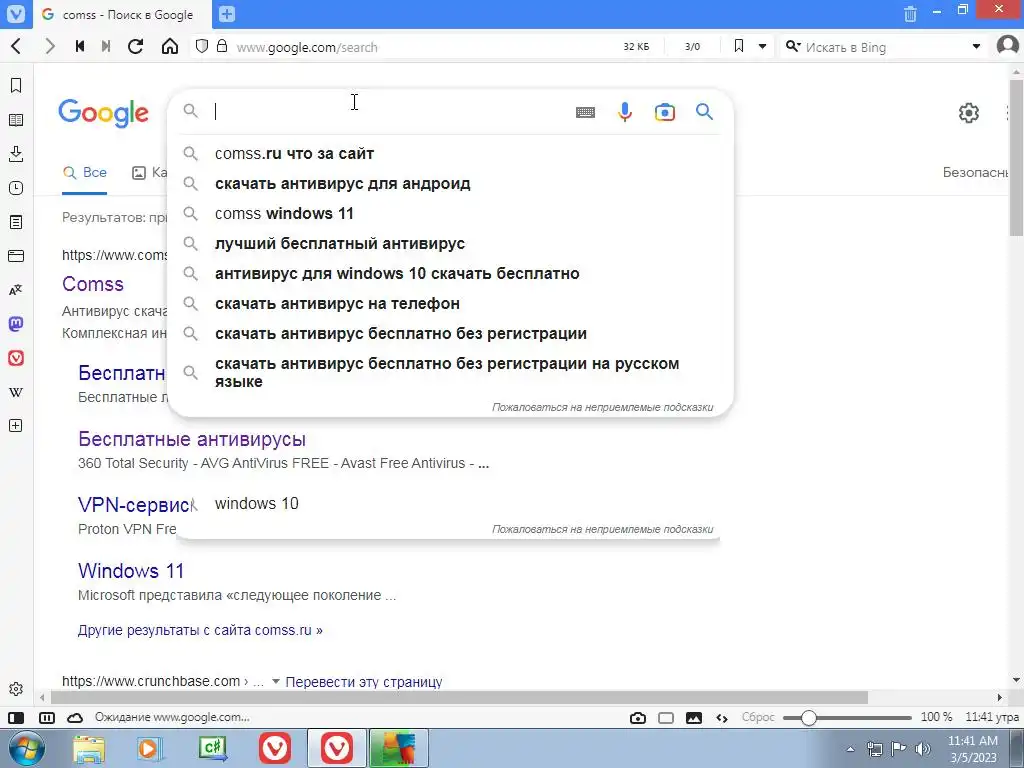Click the Fast Forward navigation button

[x=106, y=46]
